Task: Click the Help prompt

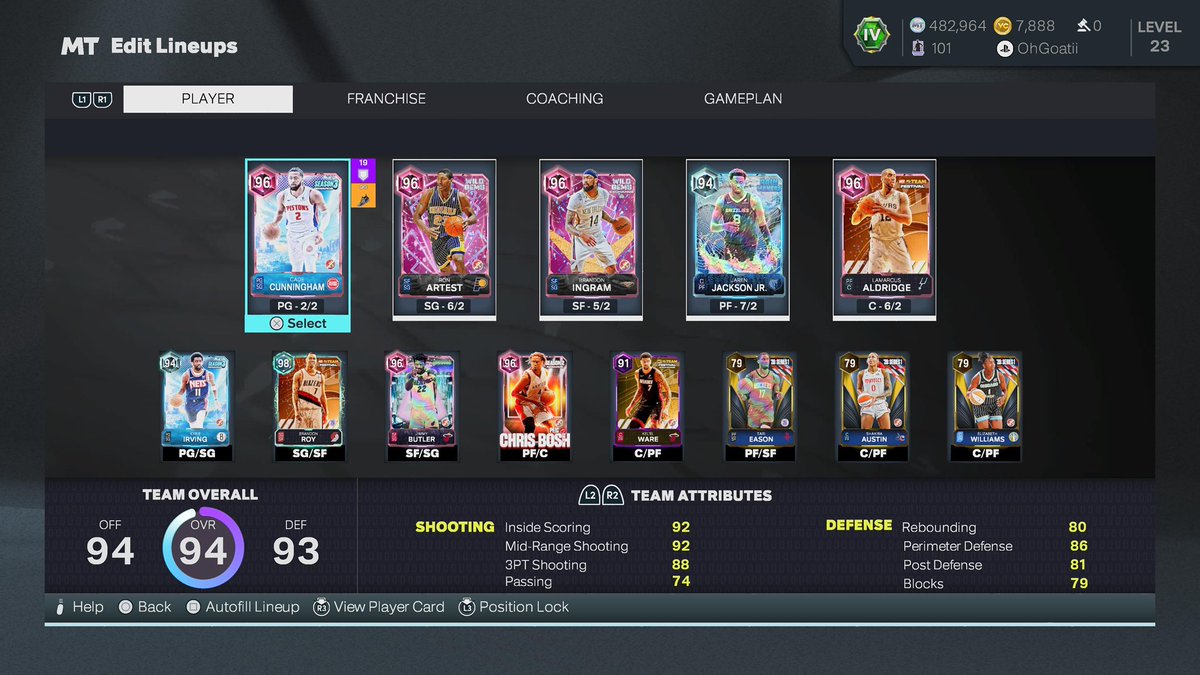Action: (x=79, y=607)
